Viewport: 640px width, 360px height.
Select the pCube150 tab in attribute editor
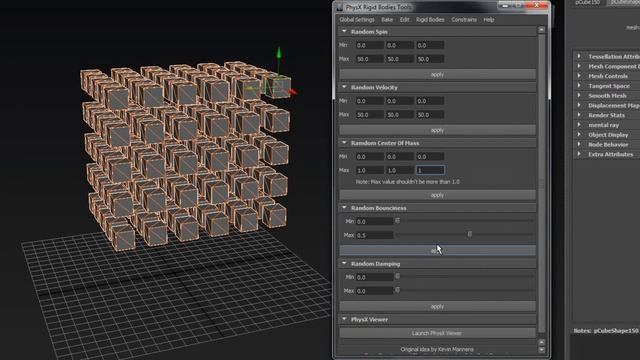[588, 2]
